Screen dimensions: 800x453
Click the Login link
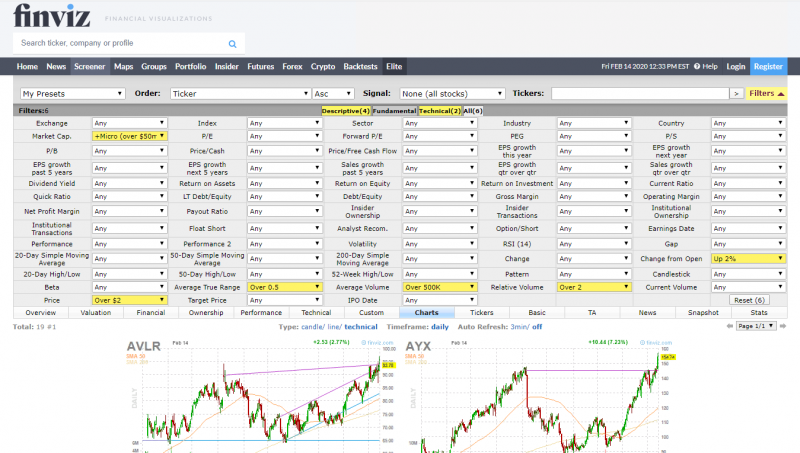coord(736,66)
